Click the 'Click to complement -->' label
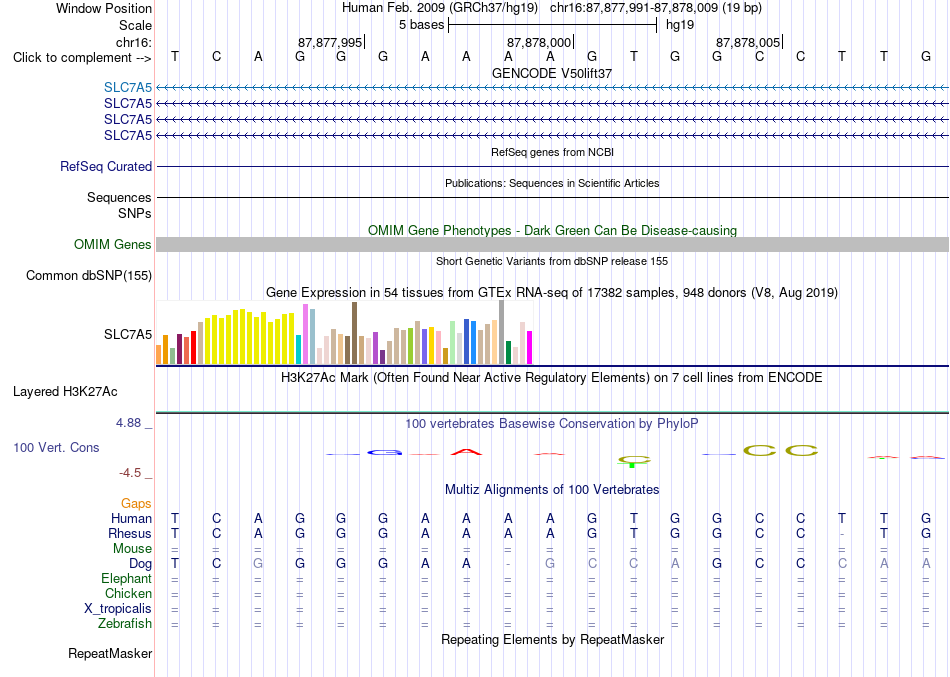950x677 pixels. [x=82, y=58]
